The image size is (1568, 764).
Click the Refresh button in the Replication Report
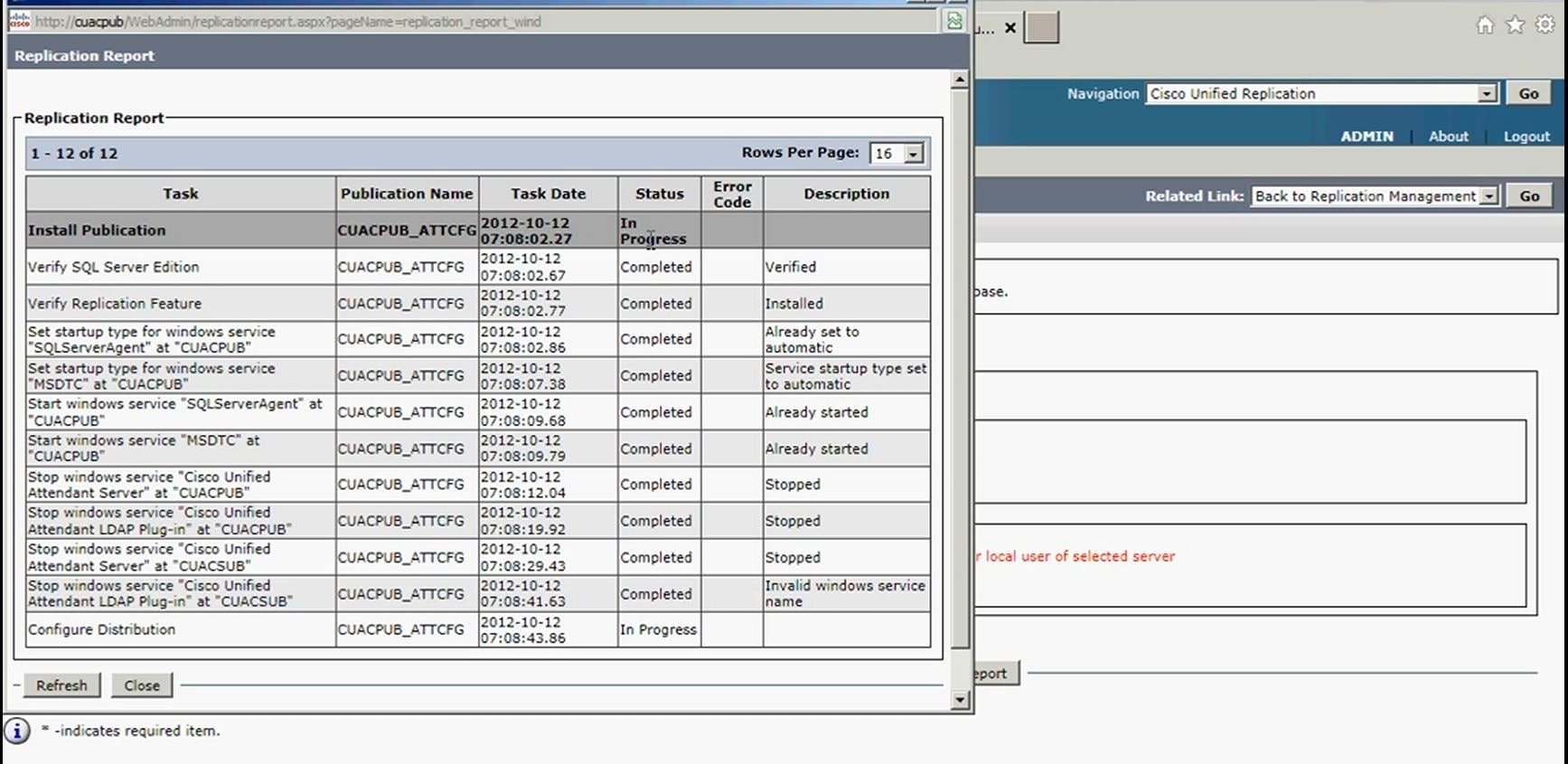click(x=61, y=685)
